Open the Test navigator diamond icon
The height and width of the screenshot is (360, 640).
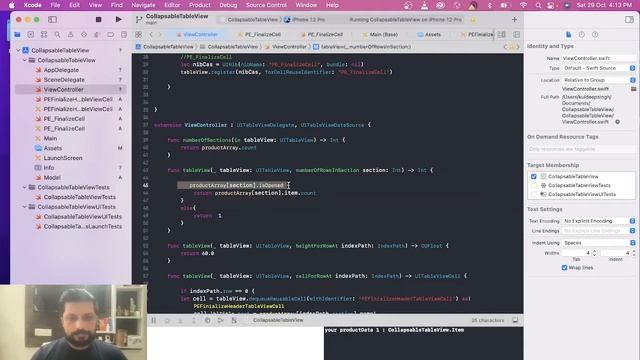coord(84,35)
